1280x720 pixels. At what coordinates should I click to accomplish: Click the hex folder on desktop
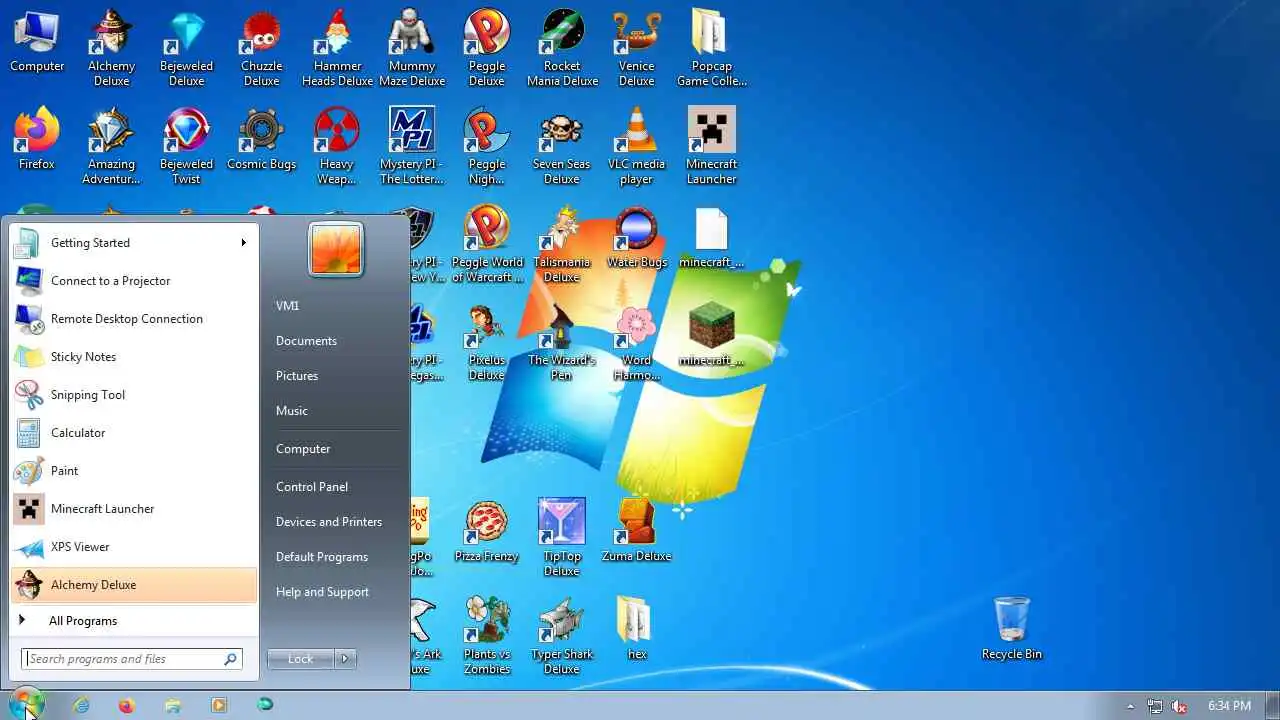coord(636,629)
